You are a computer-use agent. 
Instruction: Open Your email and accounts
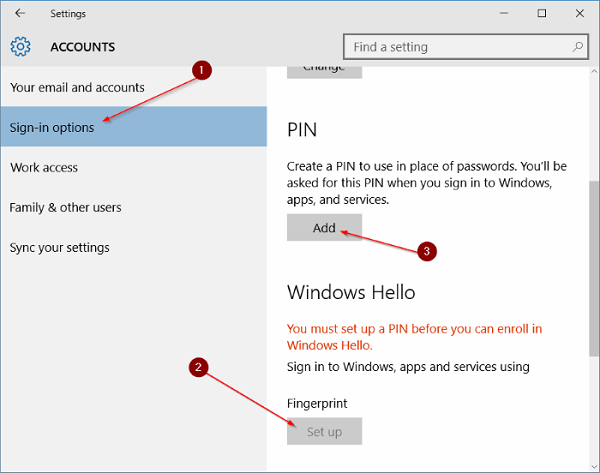pyautogui.click(x=77, y=88)
